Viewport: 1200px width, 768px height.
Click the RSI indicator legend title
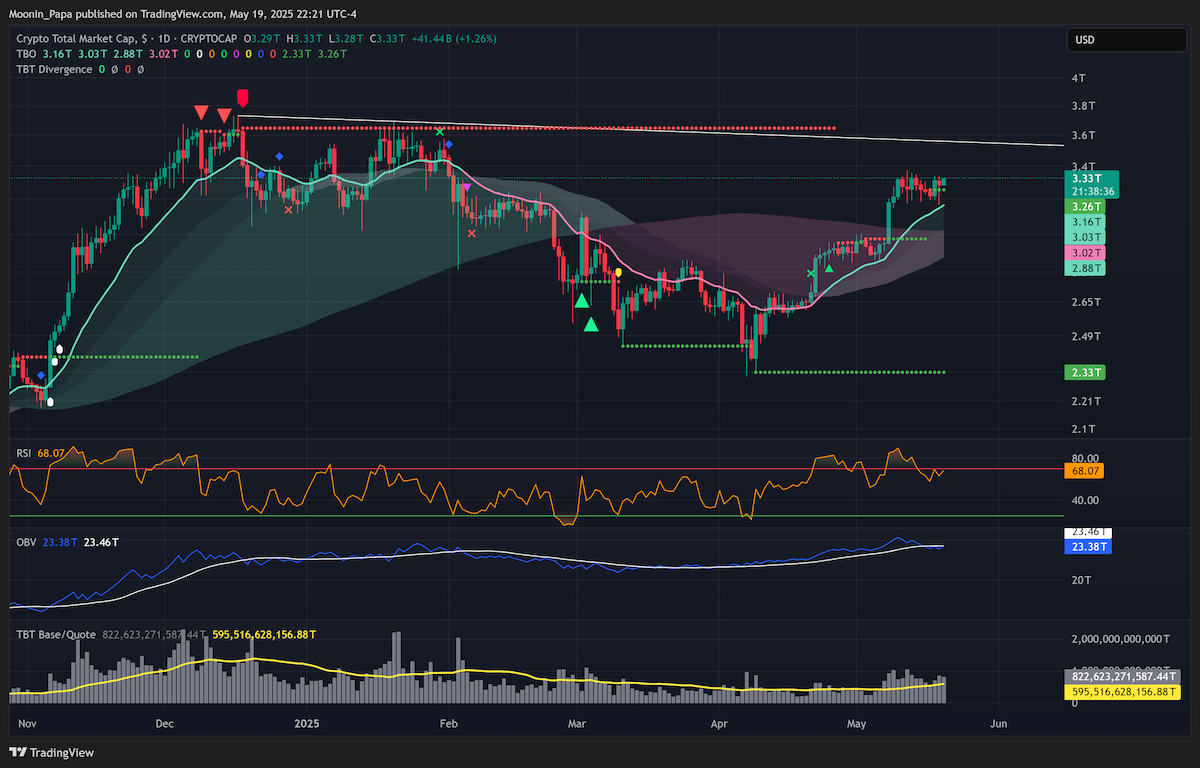[x=24, y=453]
